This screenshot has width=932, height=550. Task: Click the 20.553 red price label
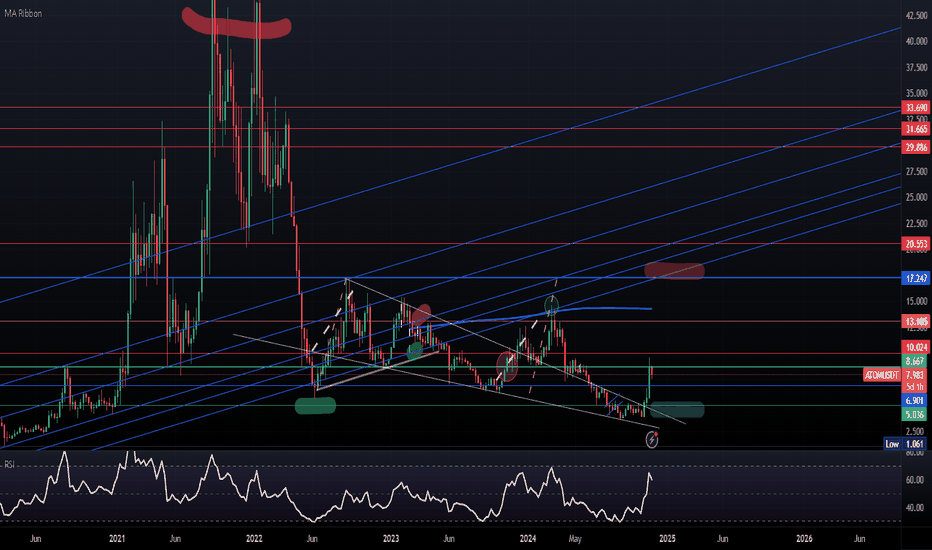pos(917,244)
